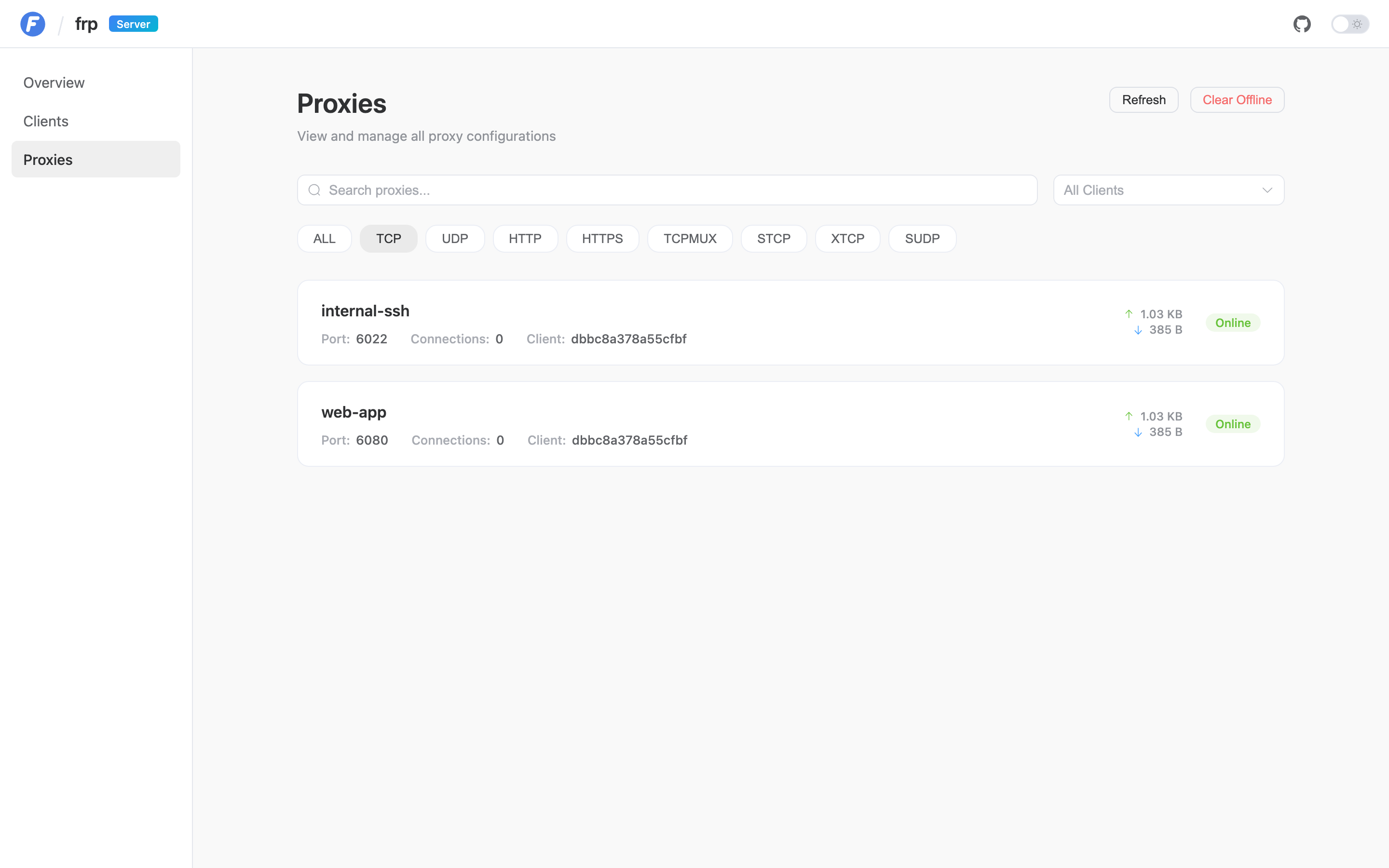The image size is (1389, 868).
Task: Click upload arrow icon for web-app
Action: point(1129,416)
